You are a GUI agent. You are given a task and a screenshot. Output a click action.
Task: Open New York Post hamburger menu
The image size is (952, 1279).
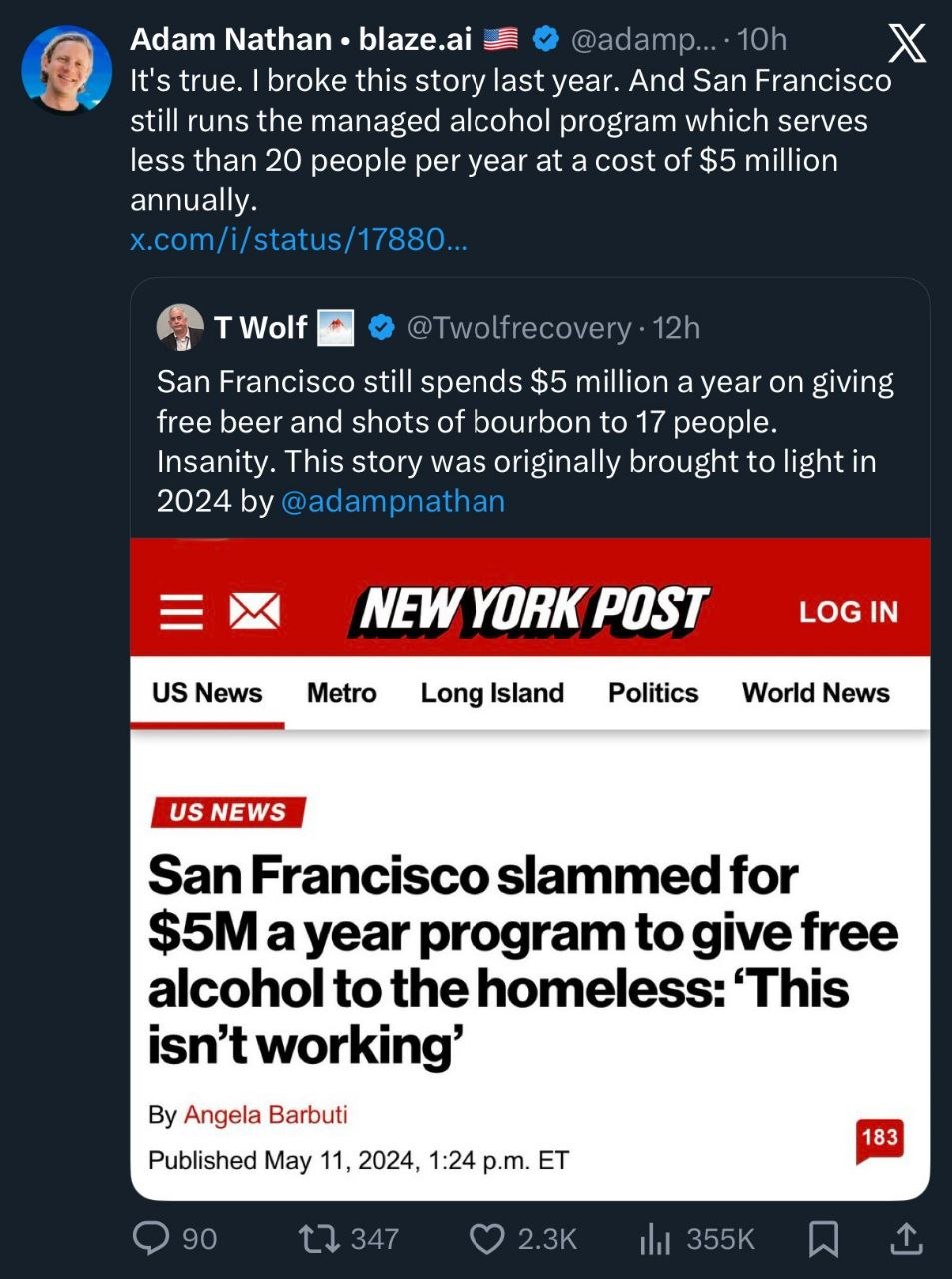[181, 611]
